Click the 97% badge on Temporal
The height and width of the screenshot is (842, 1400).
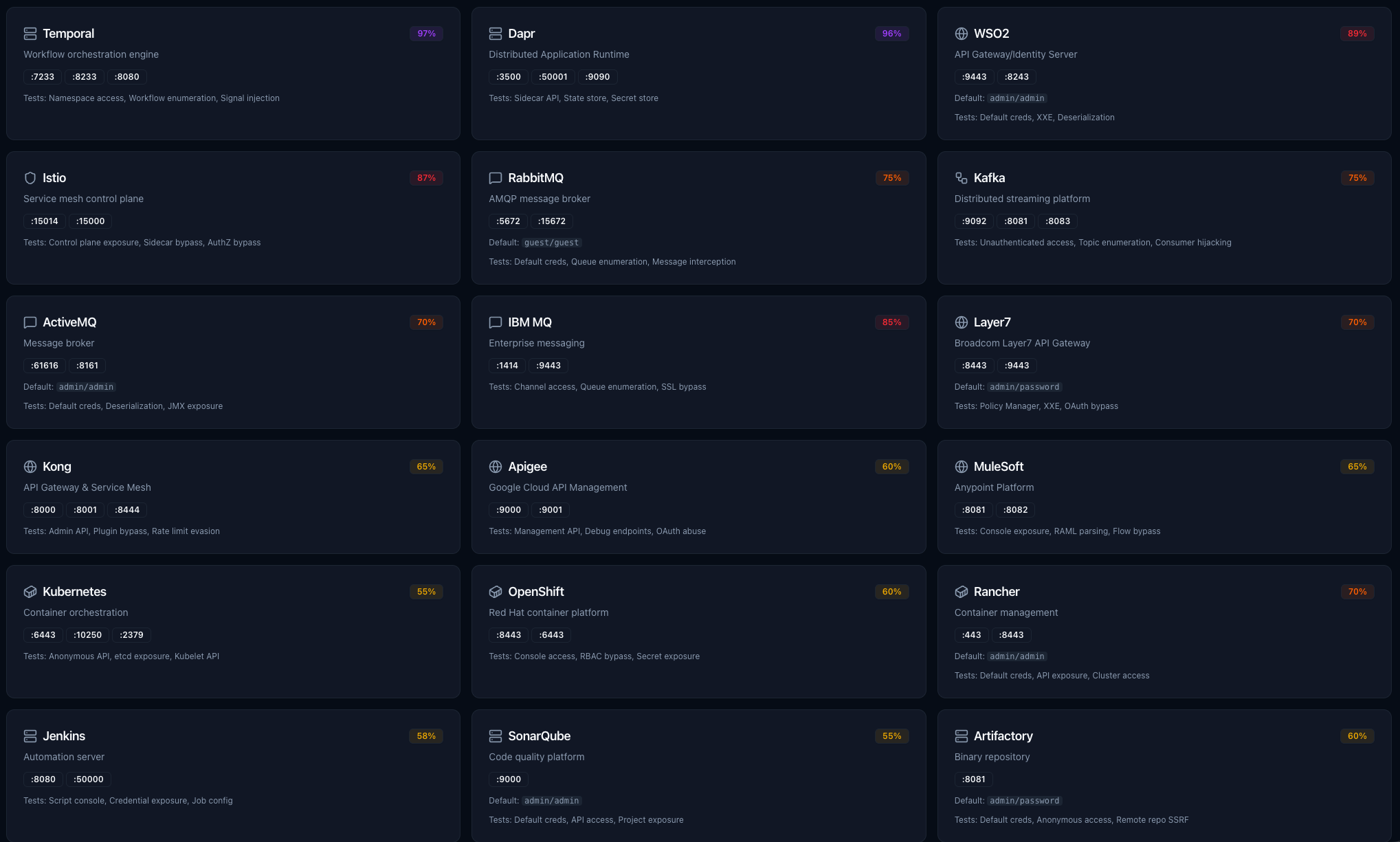(426, 32)
